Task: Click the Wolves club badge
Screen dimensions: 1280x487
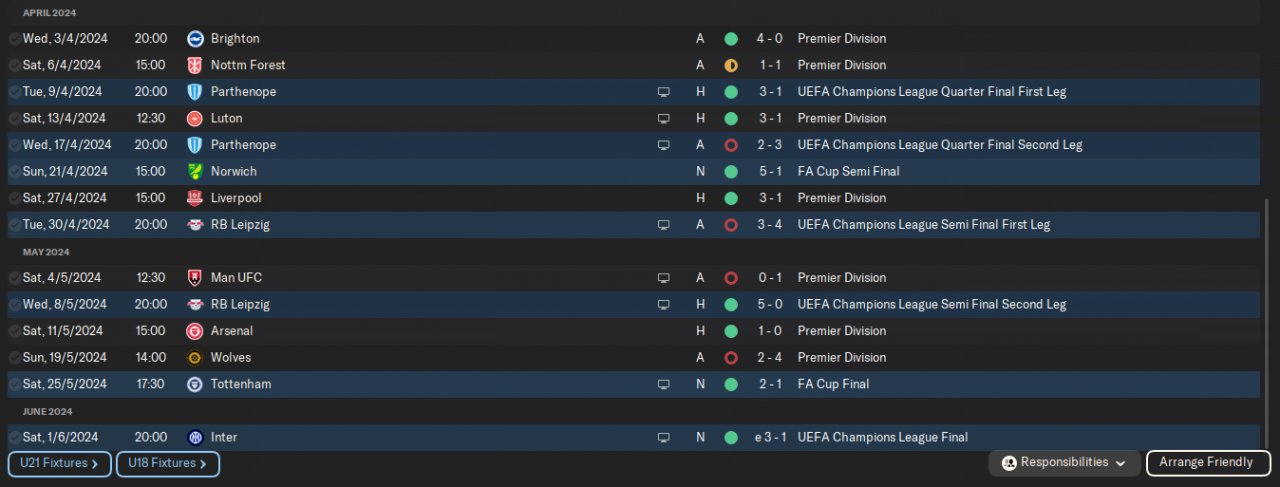Action: (x=195, y=358)
